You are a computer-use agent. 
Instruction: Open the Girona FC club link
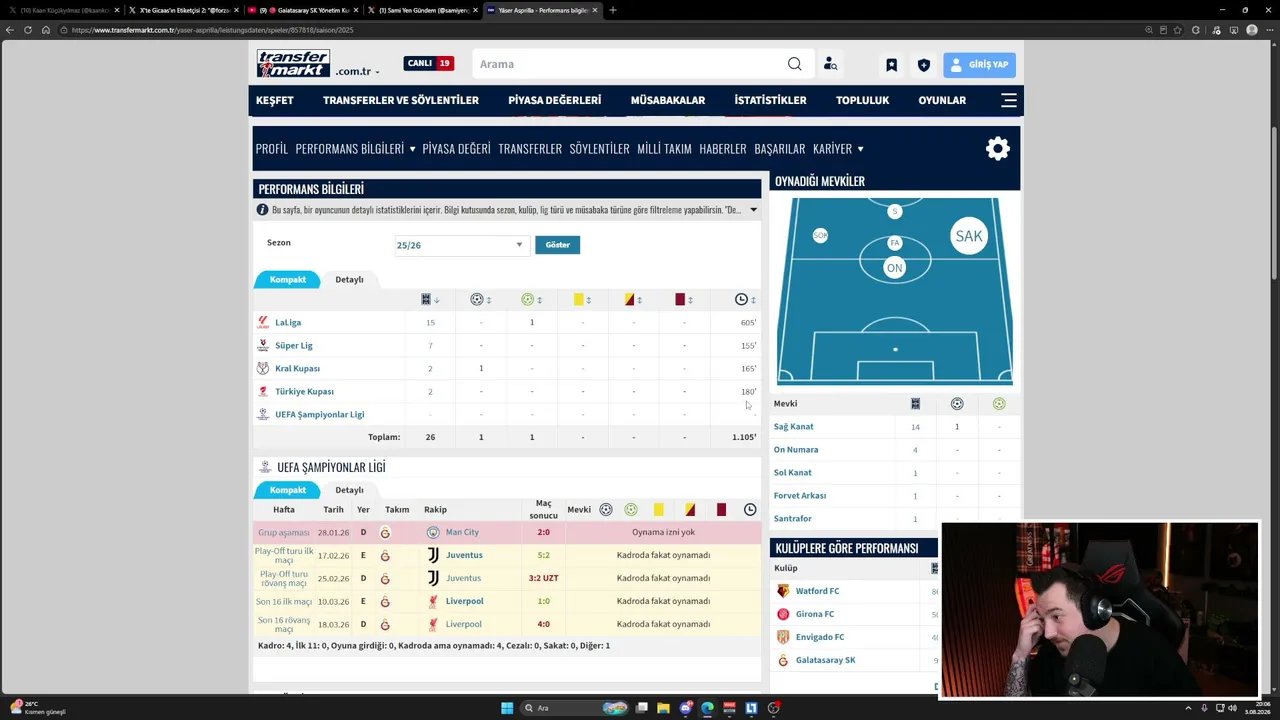click(814, 615)
